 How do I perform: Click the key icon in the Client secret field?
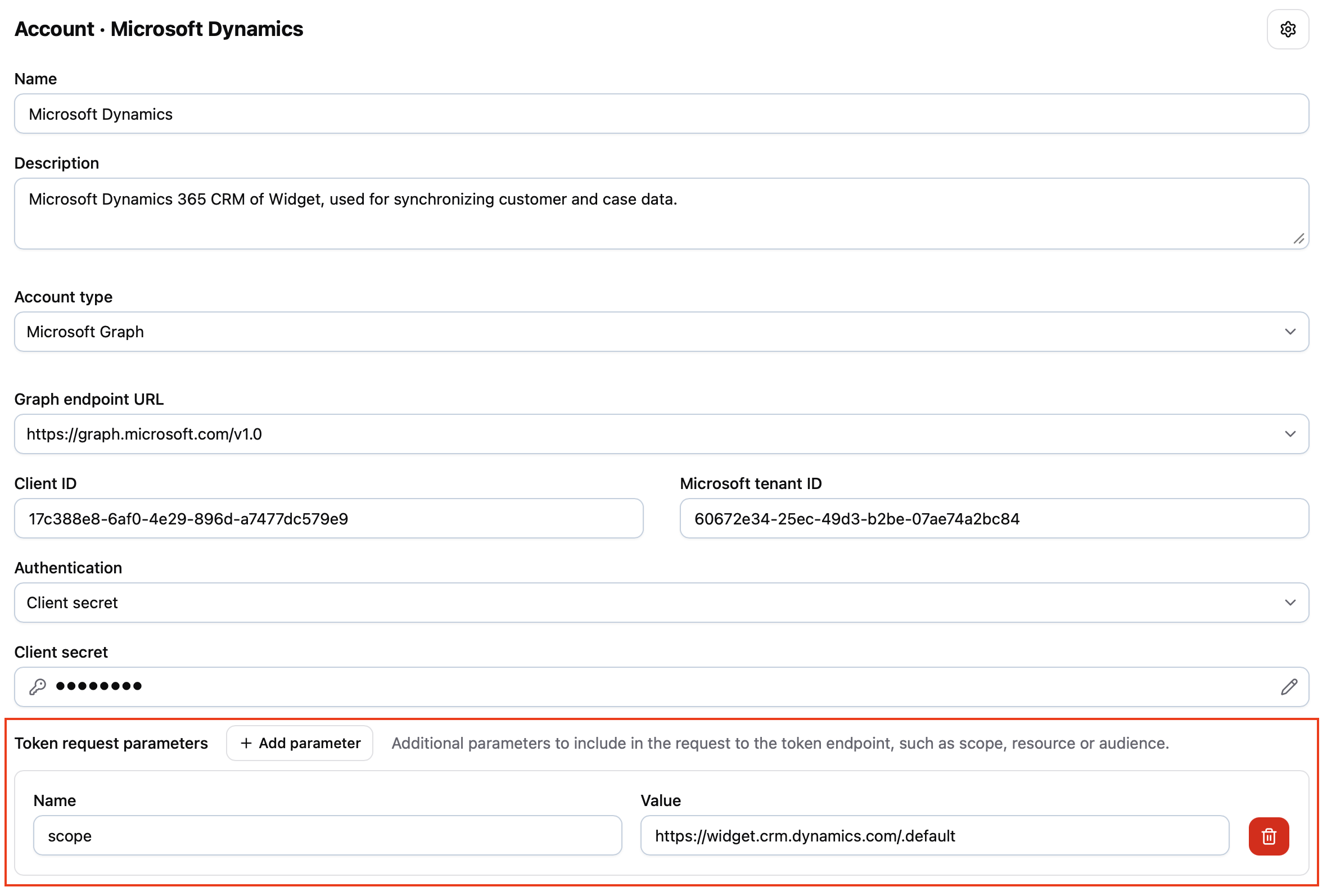pyautogui.click(x=38, y=686)
